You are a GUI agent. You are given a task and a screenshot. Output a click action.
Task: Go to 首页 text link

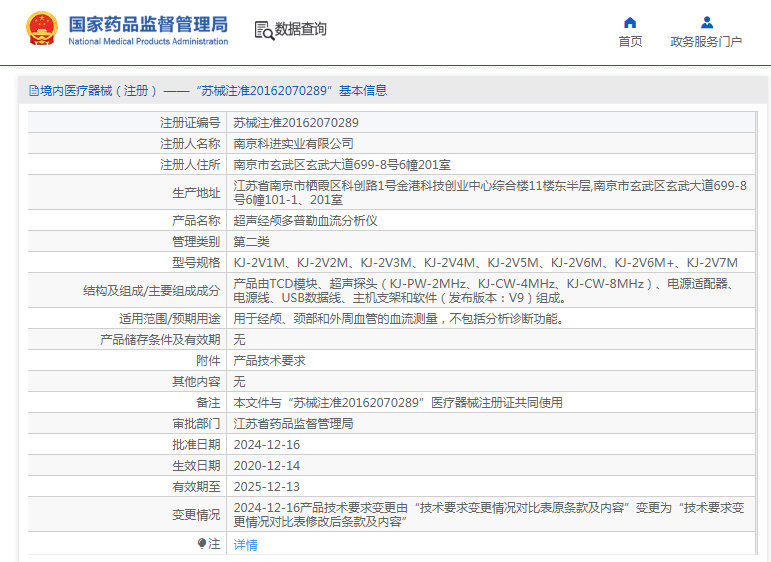pos(630,42)
